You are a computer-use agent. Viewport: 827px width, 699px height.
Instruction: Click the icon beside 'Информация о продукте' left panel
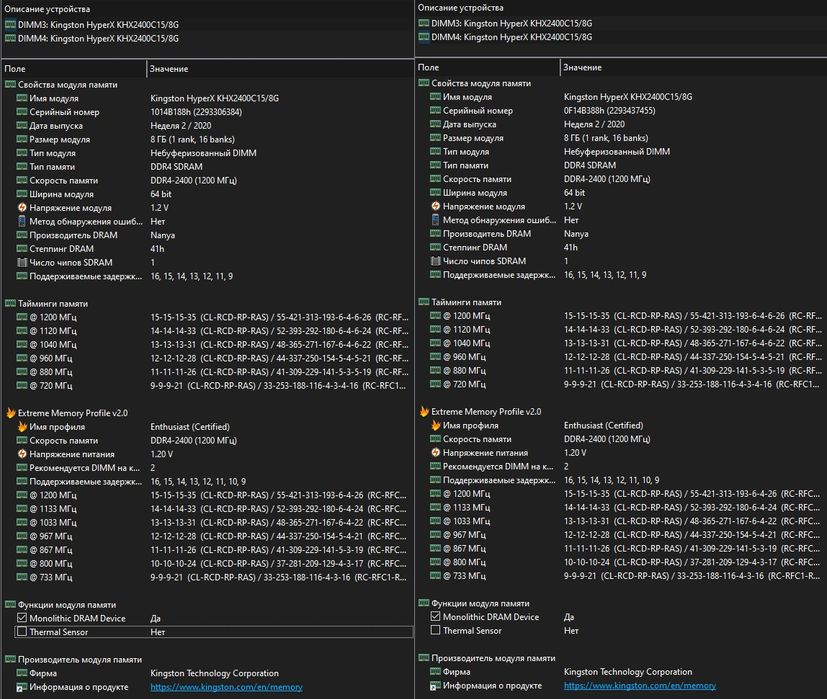coord(22,687)
